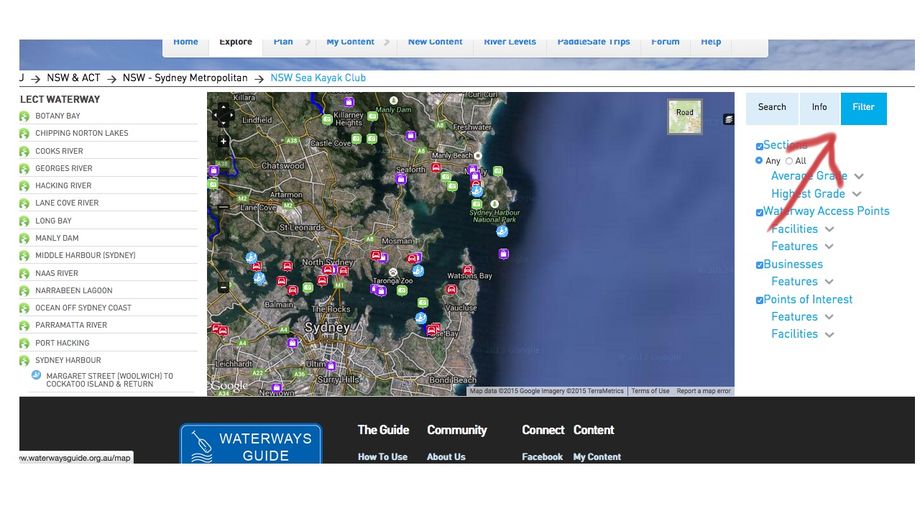The height and width of the screenshot is (506, 920).
Task: Switch to the Search tab
Action: coord(772,108)
